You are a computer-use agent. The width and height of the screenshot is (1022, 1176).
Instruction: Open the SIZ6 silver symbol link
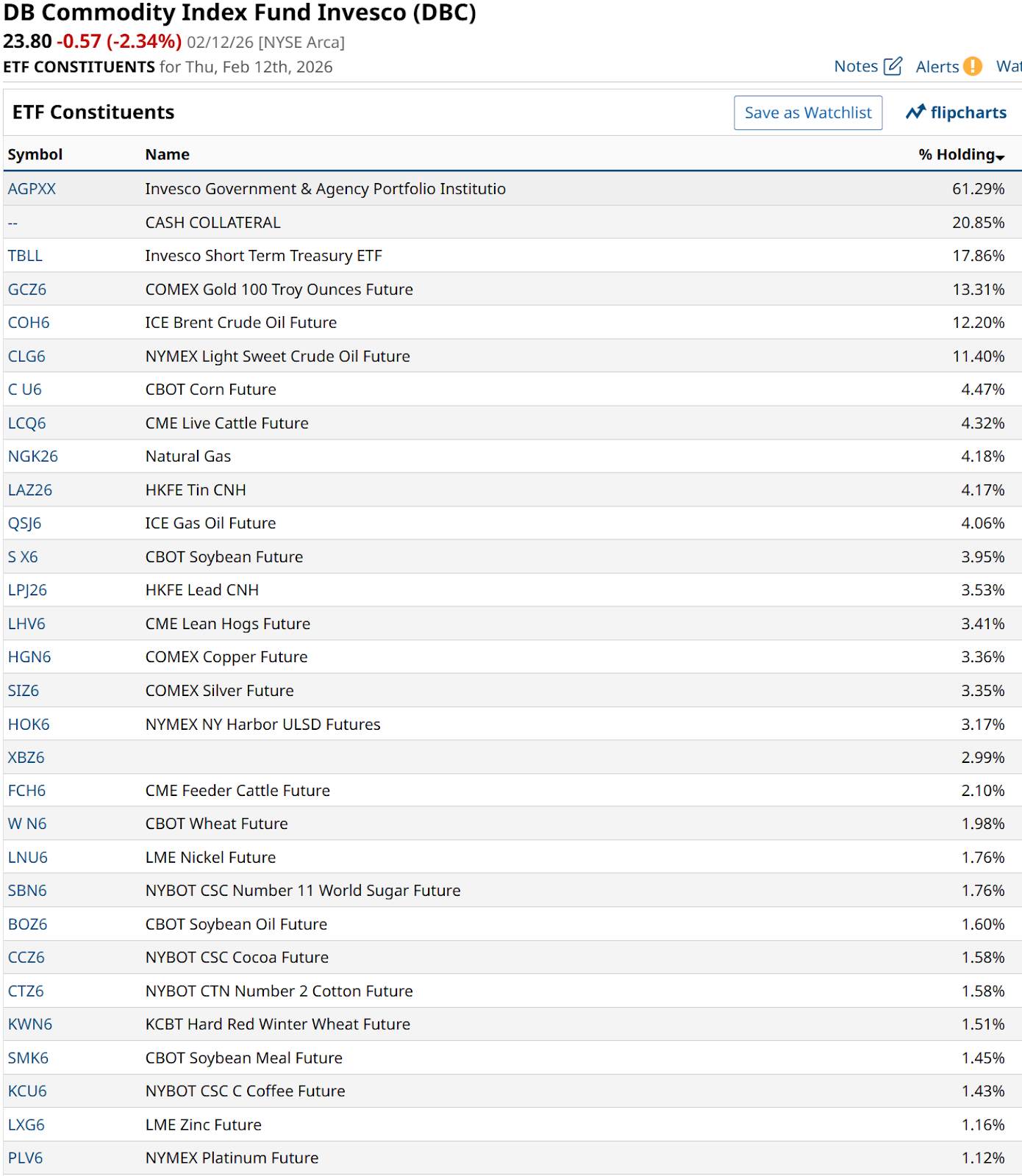[24, 691]
